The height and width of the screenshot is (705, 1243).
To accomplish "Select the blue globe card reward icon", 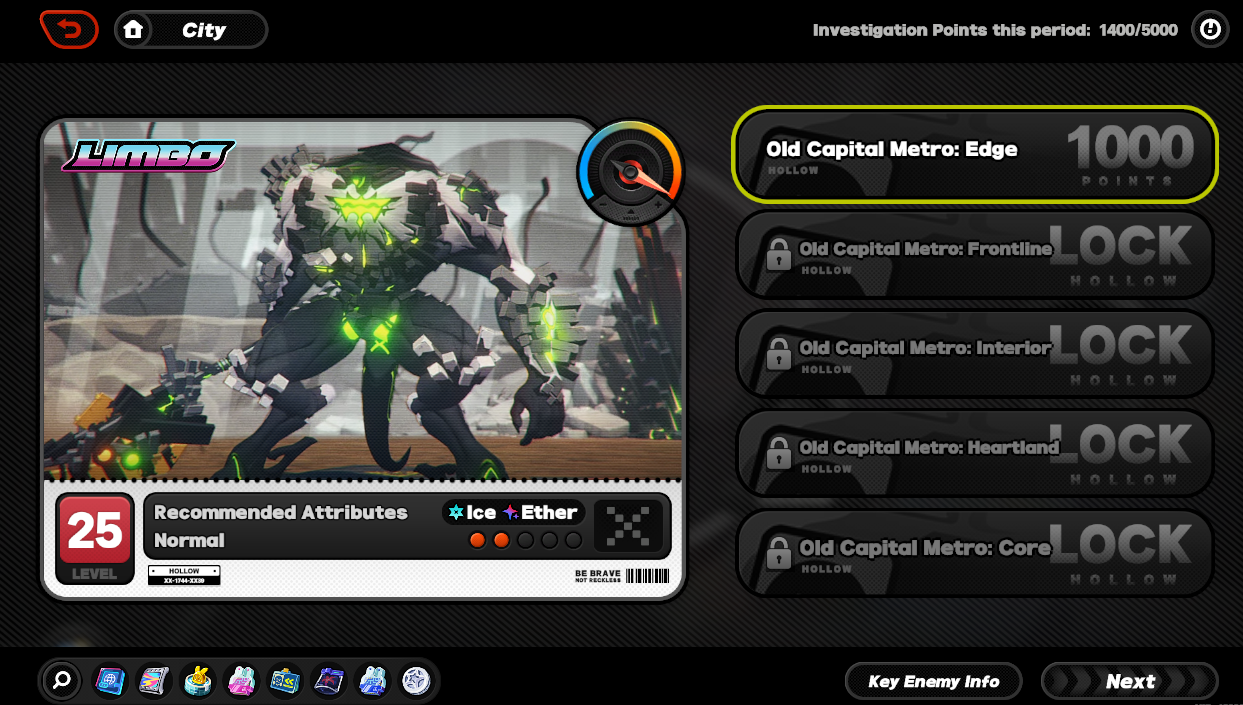I will point(109,681).
